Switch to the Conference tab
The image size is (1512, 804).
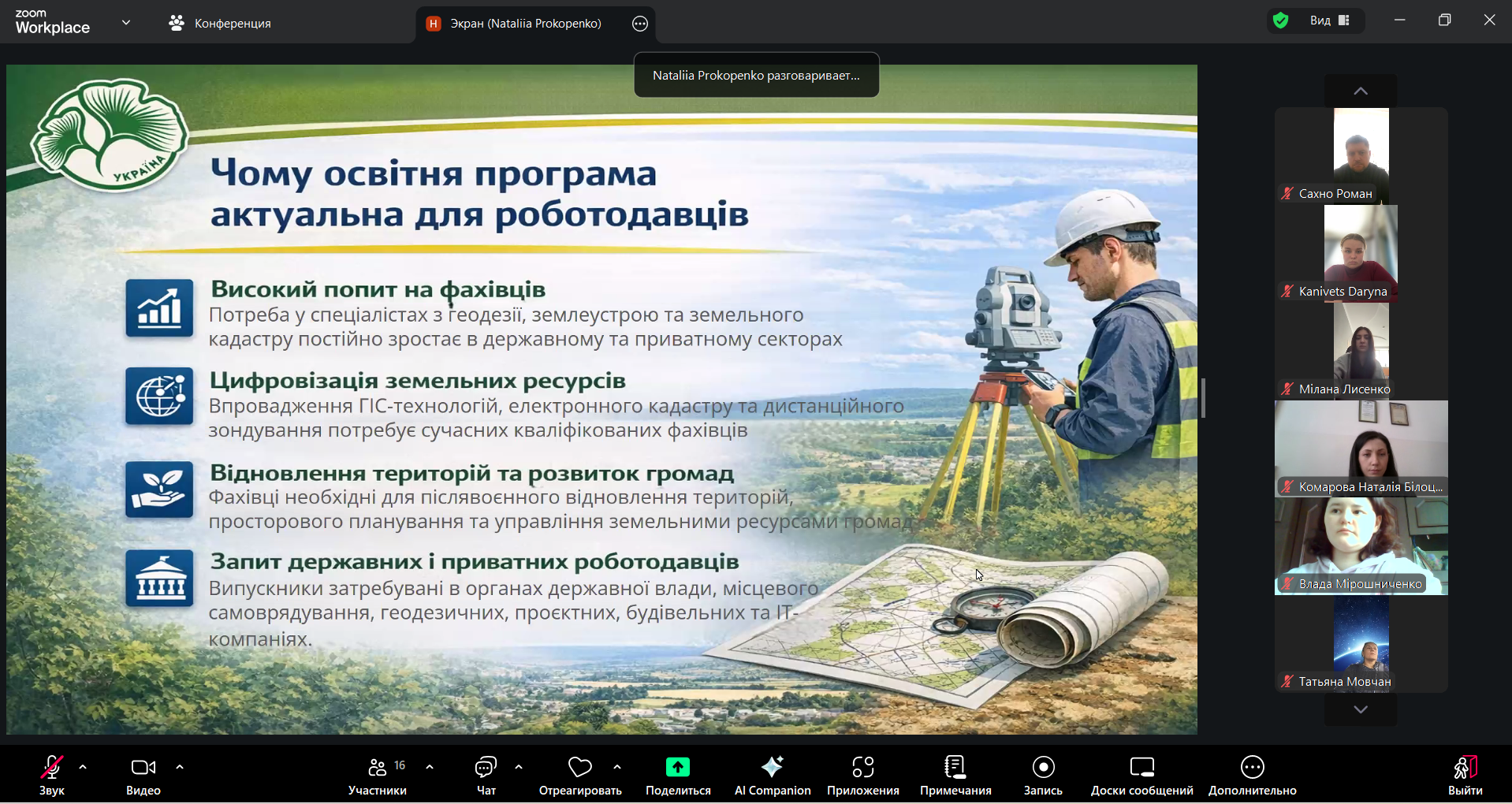click(220, 24)
